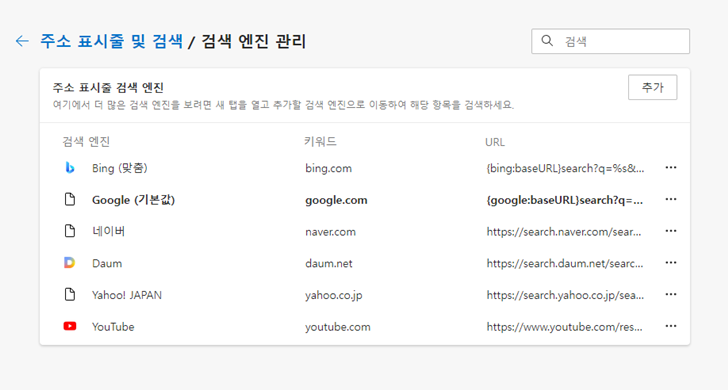Click the bing.com keyword
The width and height of the screenshot is (728, 390).
click(328, 169)
